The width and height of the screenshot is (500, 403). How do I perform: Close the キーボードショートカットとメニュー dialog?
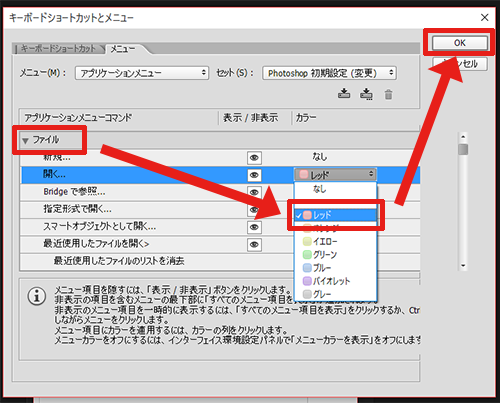[x=485, y=17]
